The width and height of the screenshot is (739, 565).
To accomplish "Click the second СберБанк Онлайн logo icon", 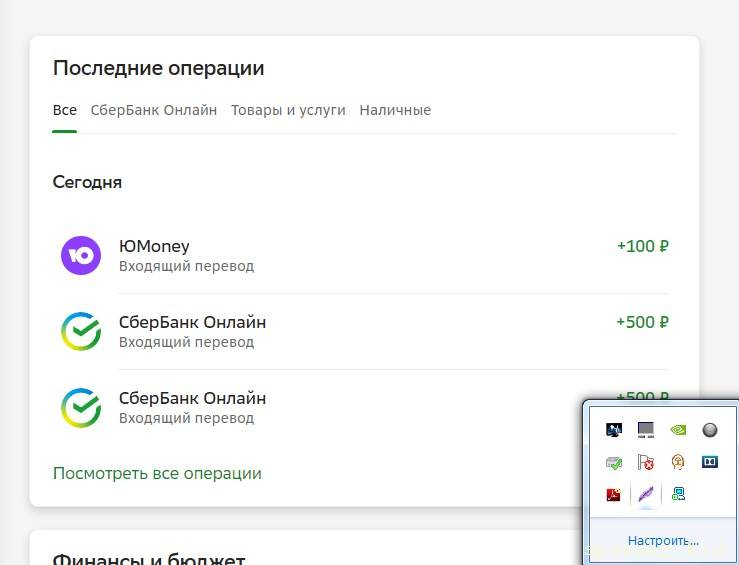I will (81, 407).
